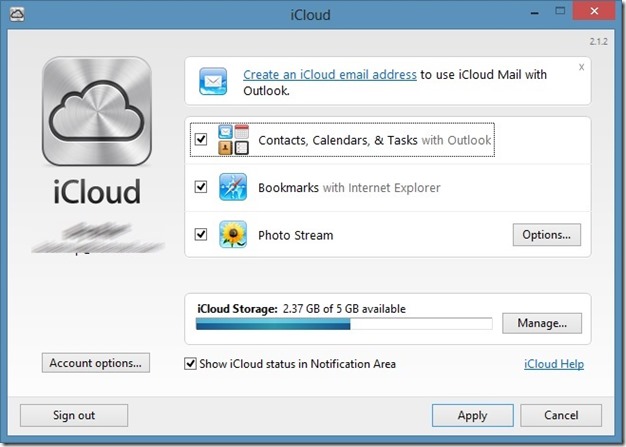Image resolution: width=626 pixels, height=447 pixels.
Task: Click Manage storage button
Action: coord(542,323)
